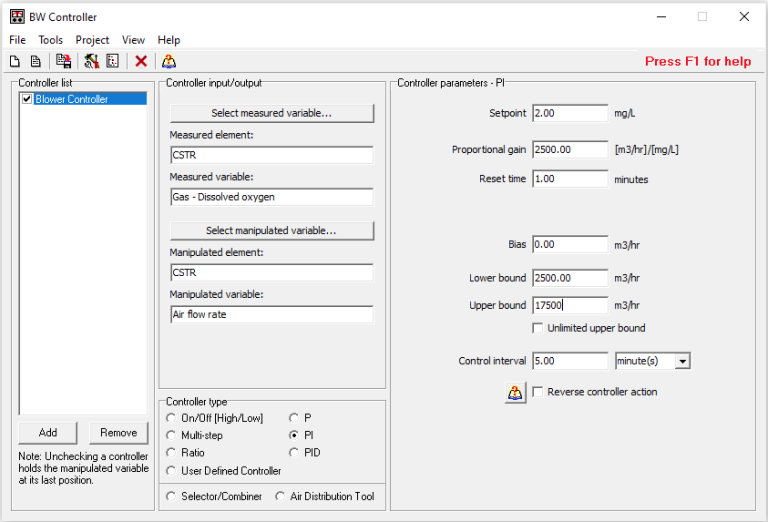Viewport: 768px width, 522px height.
Task: Click the lined document toolbar icon
Action: pos(35,61)
